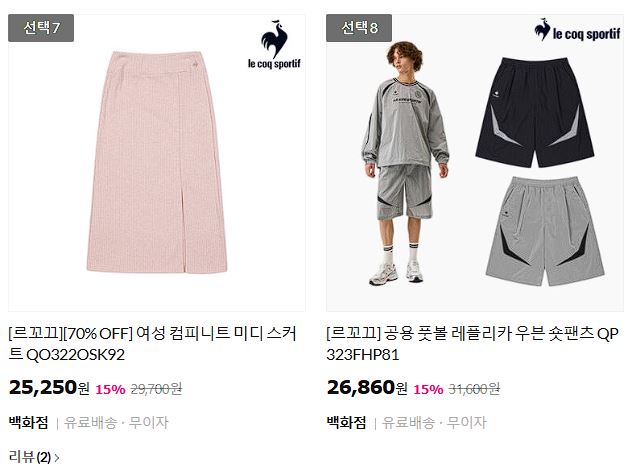Open the pink midi skirt product image

point(157,162)
